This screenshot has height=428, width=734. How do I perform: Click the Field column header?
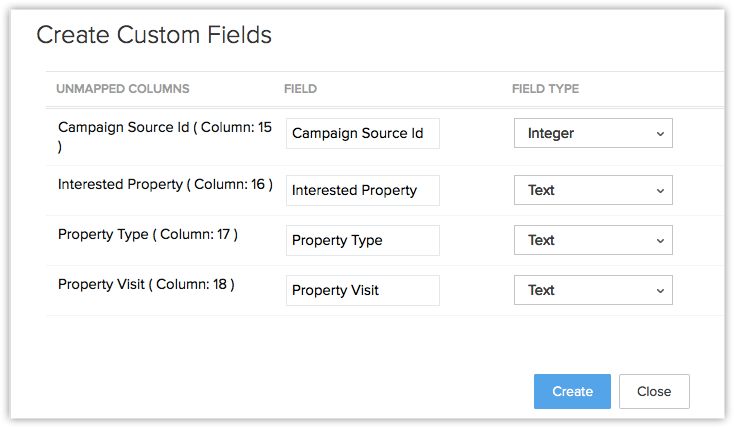[300, 89]
